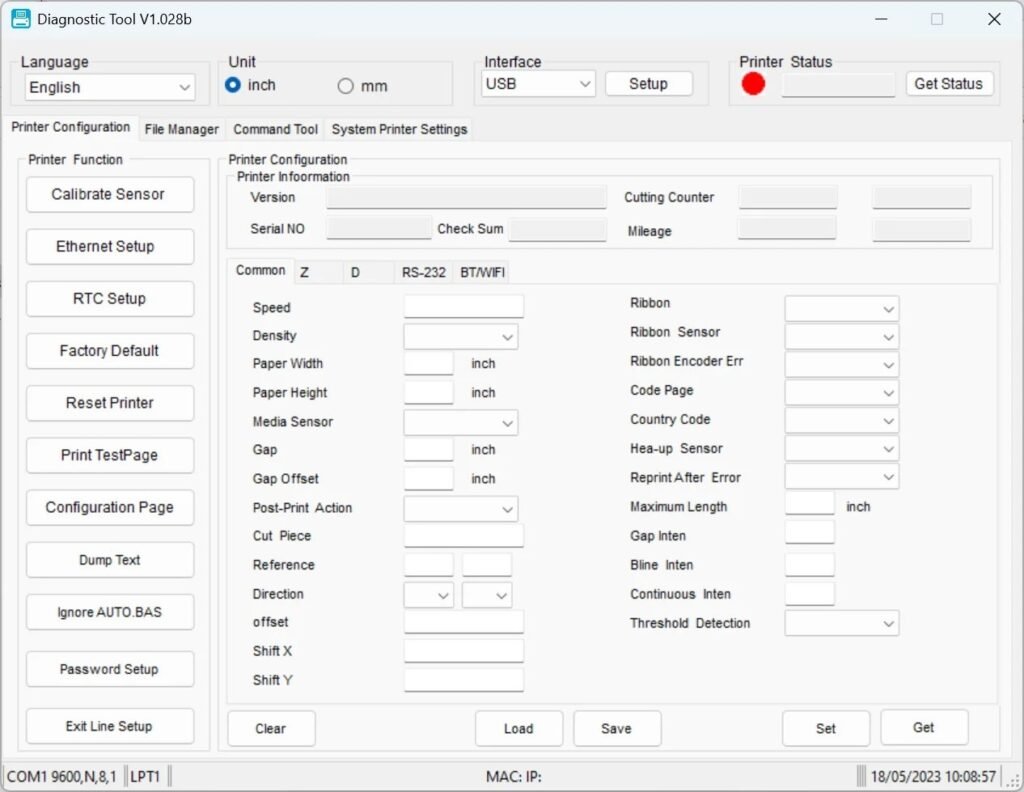
Task: Switch to the RS-232 tab
Action: point(423,271)
